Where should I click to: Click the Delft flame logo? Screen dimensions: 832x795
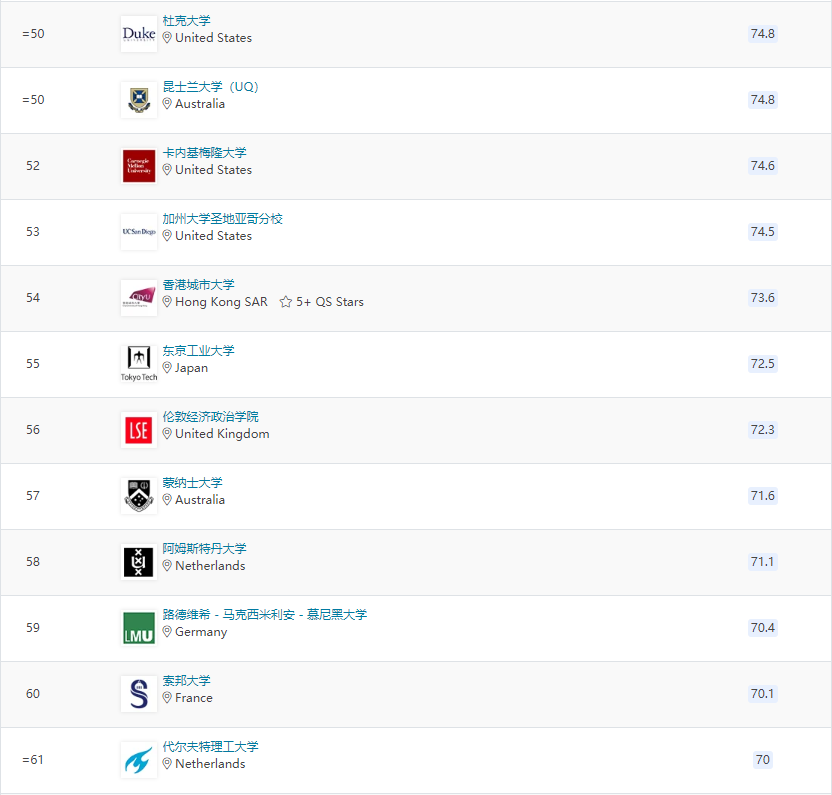click(x=139, y=760)
